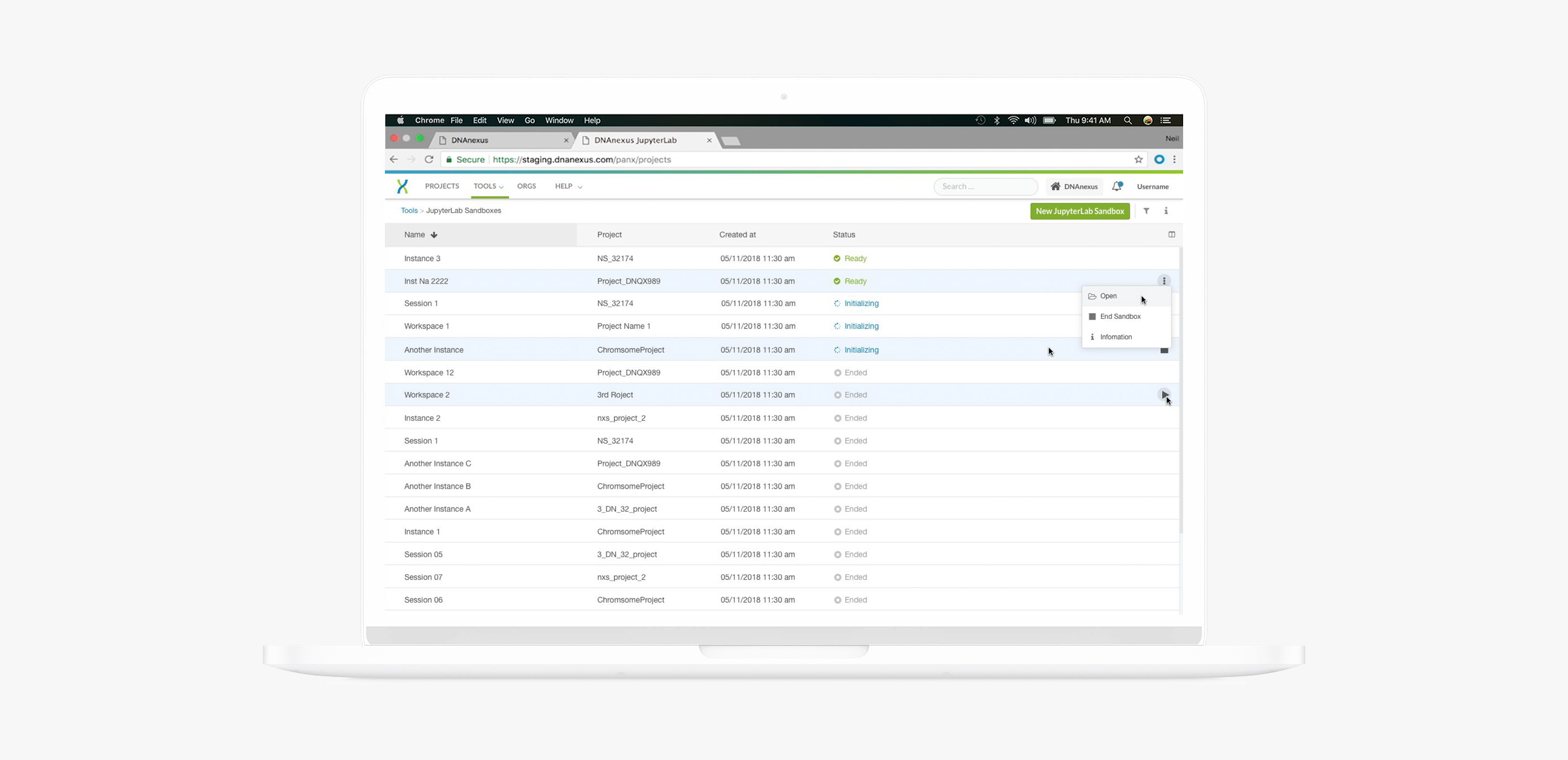Screen dimensions: 1568x760
Task: Choose End Sandbox from context menu
Action: tap(1120, 316)
